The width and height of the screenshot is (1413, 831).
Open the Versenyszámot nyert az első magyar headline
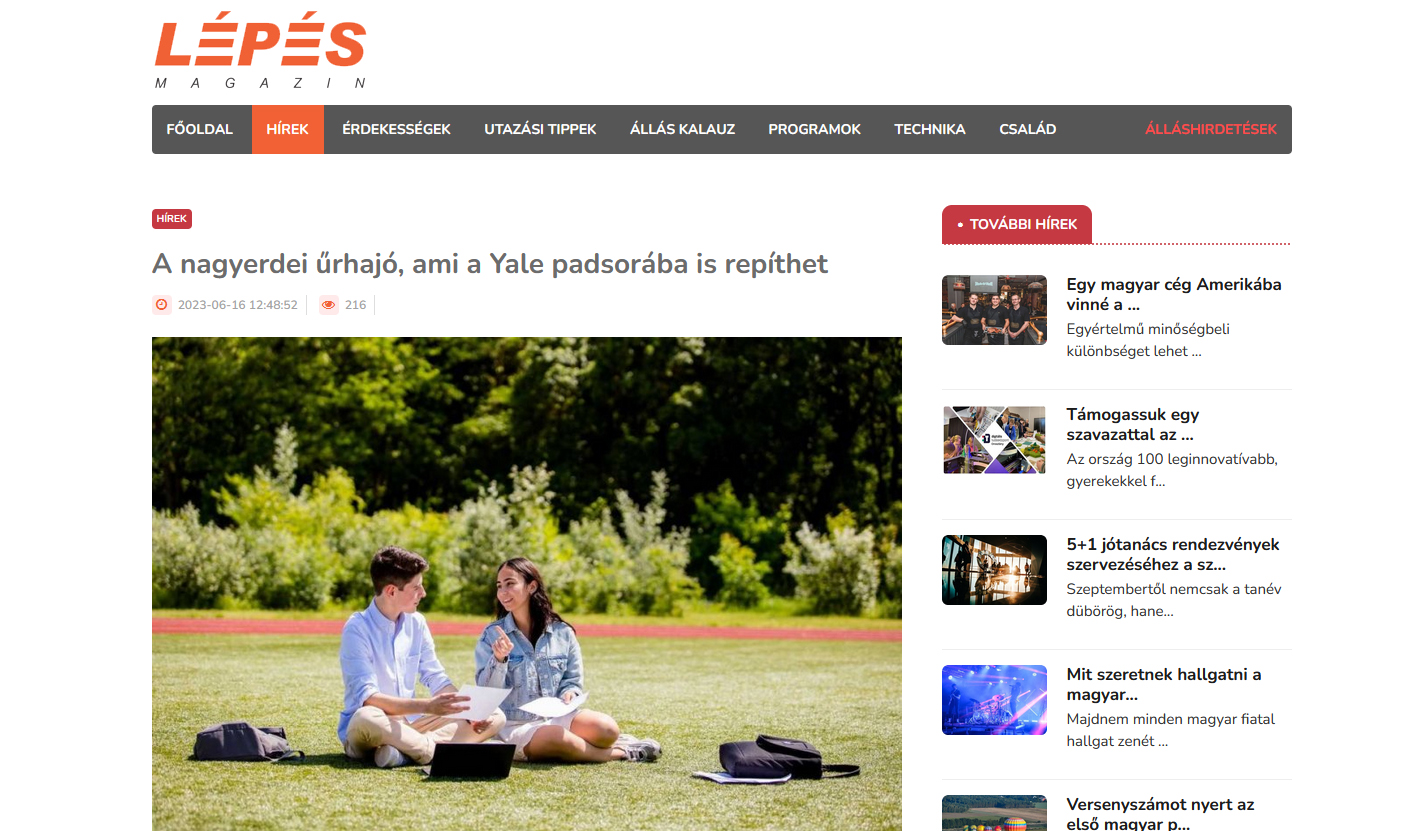pos(1160,813)
